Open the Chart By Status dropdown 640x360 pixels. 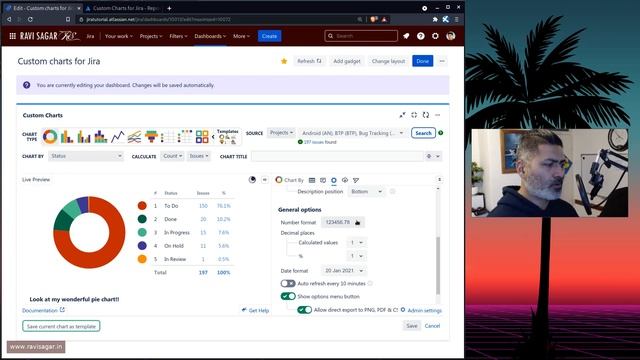86,156
